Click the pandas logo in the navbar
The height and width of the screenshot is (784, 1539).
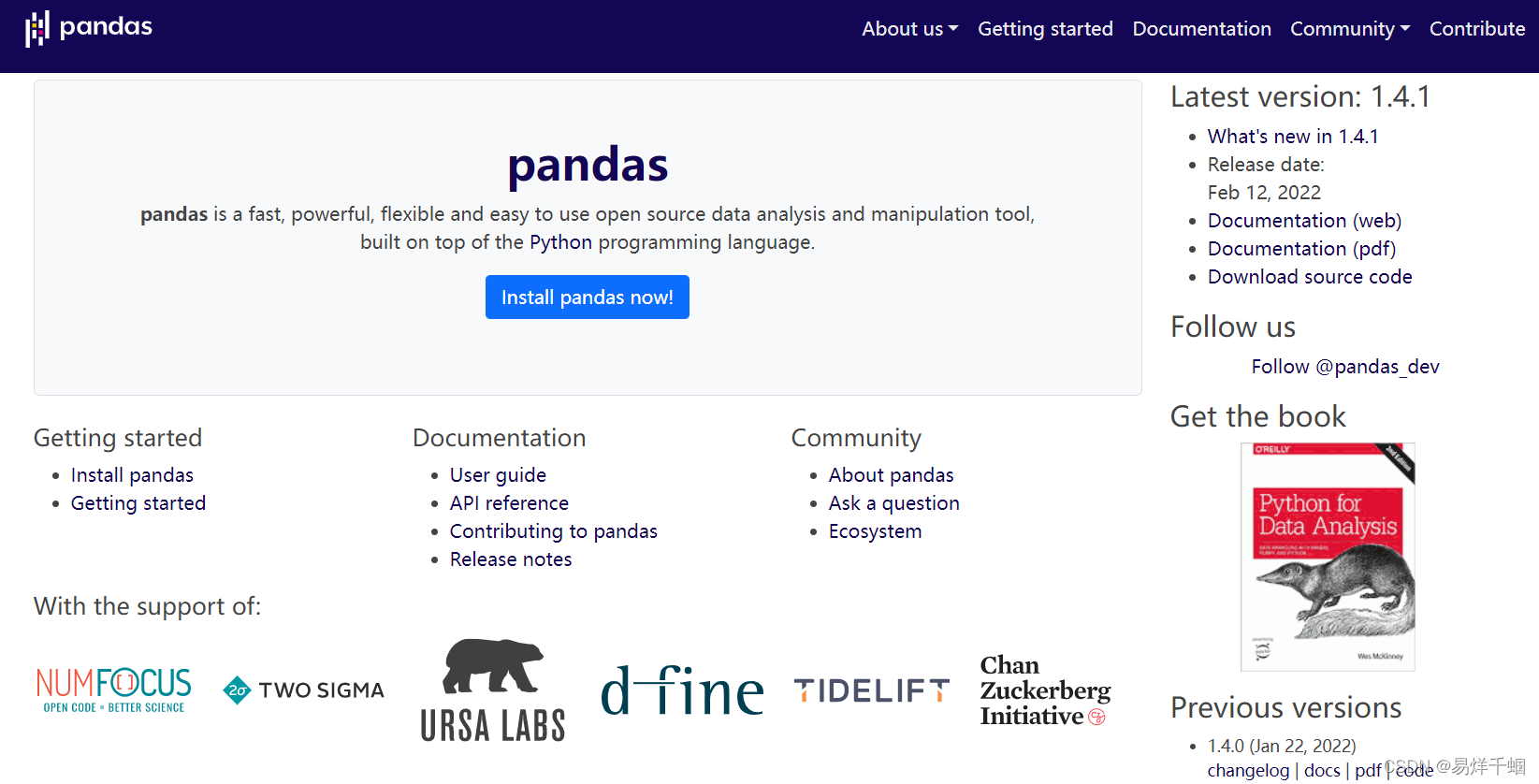pyautogui.click(x=89, y=28)
